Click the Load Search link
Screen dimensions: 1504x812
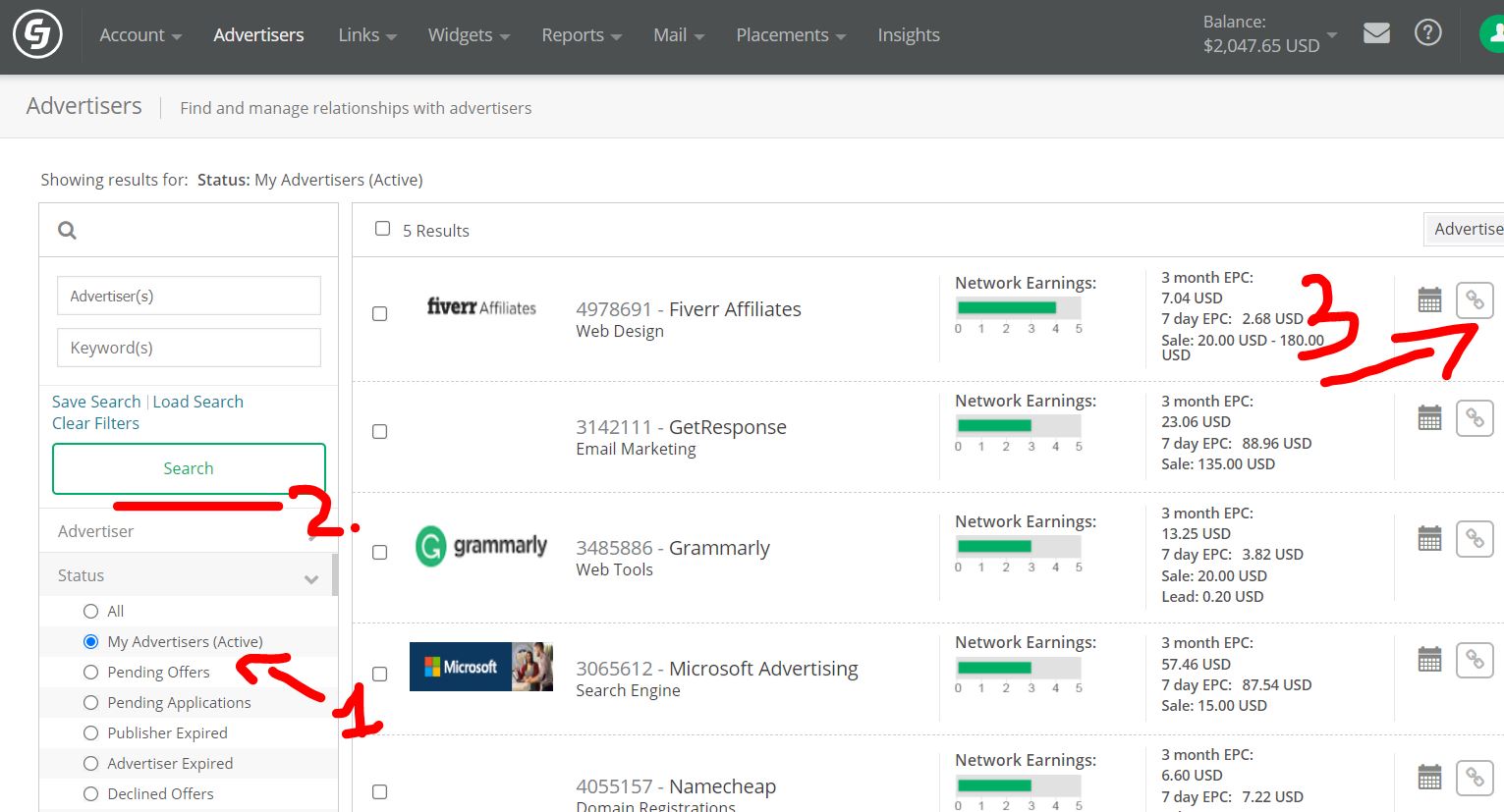pyautogui.click(x=197, y=402)
